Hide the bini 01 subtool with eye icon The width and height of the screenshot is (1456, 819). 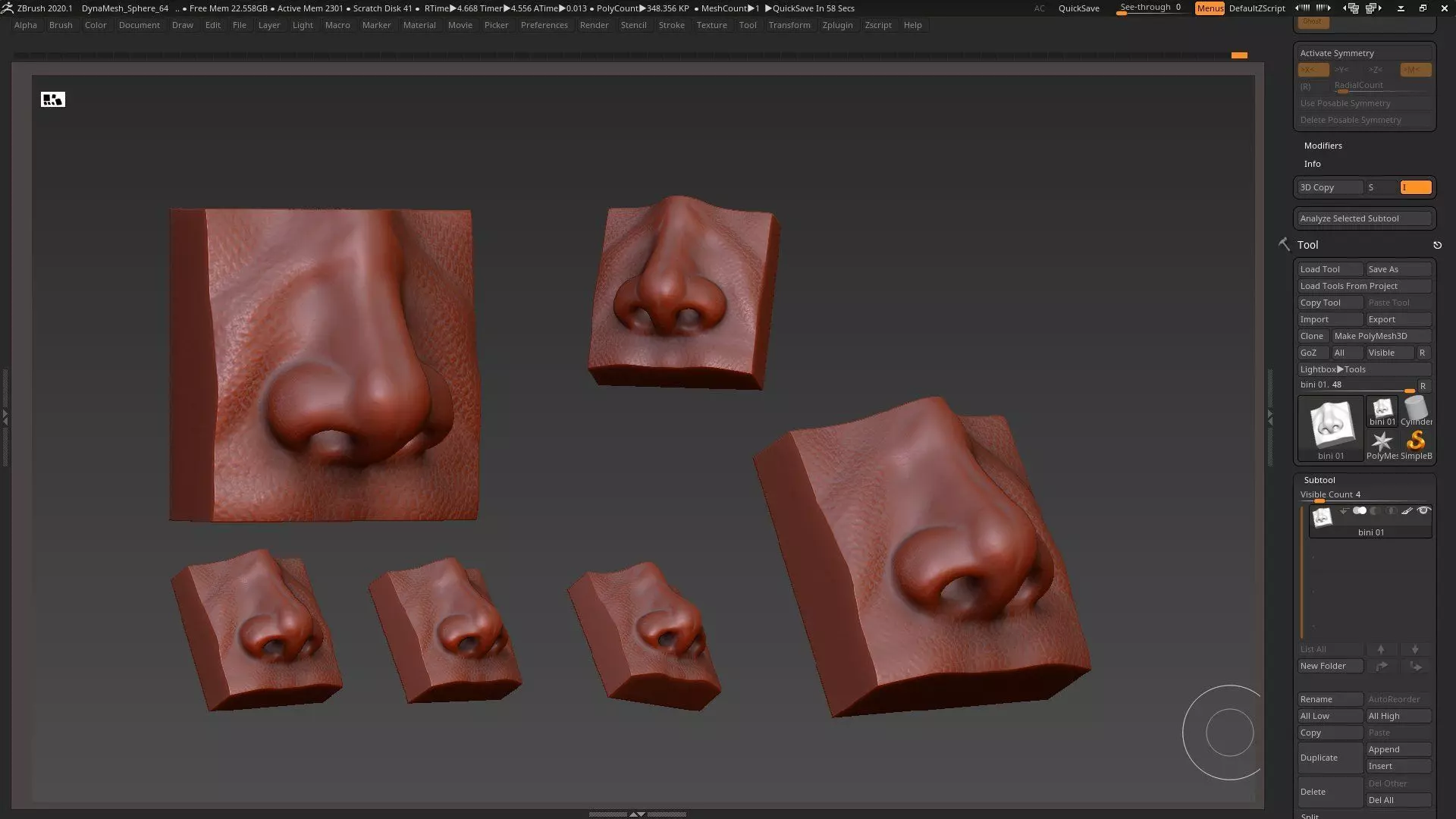click(x=1423, y=511)
